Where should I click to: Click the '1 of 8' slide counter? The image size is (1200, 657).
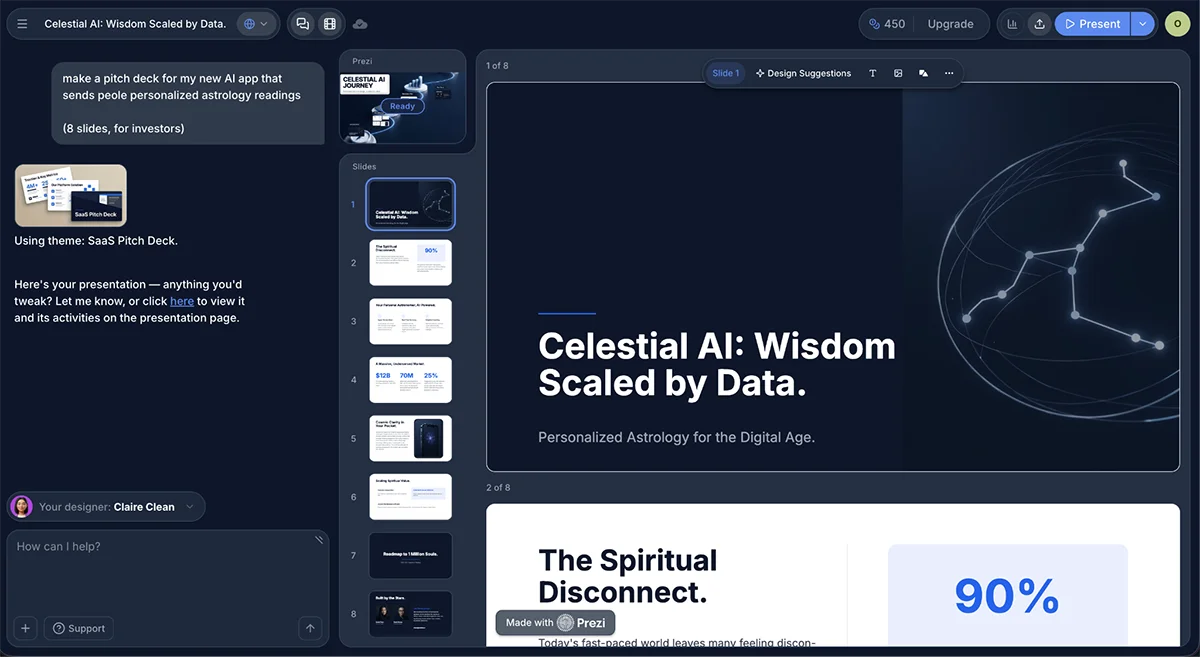497,66
